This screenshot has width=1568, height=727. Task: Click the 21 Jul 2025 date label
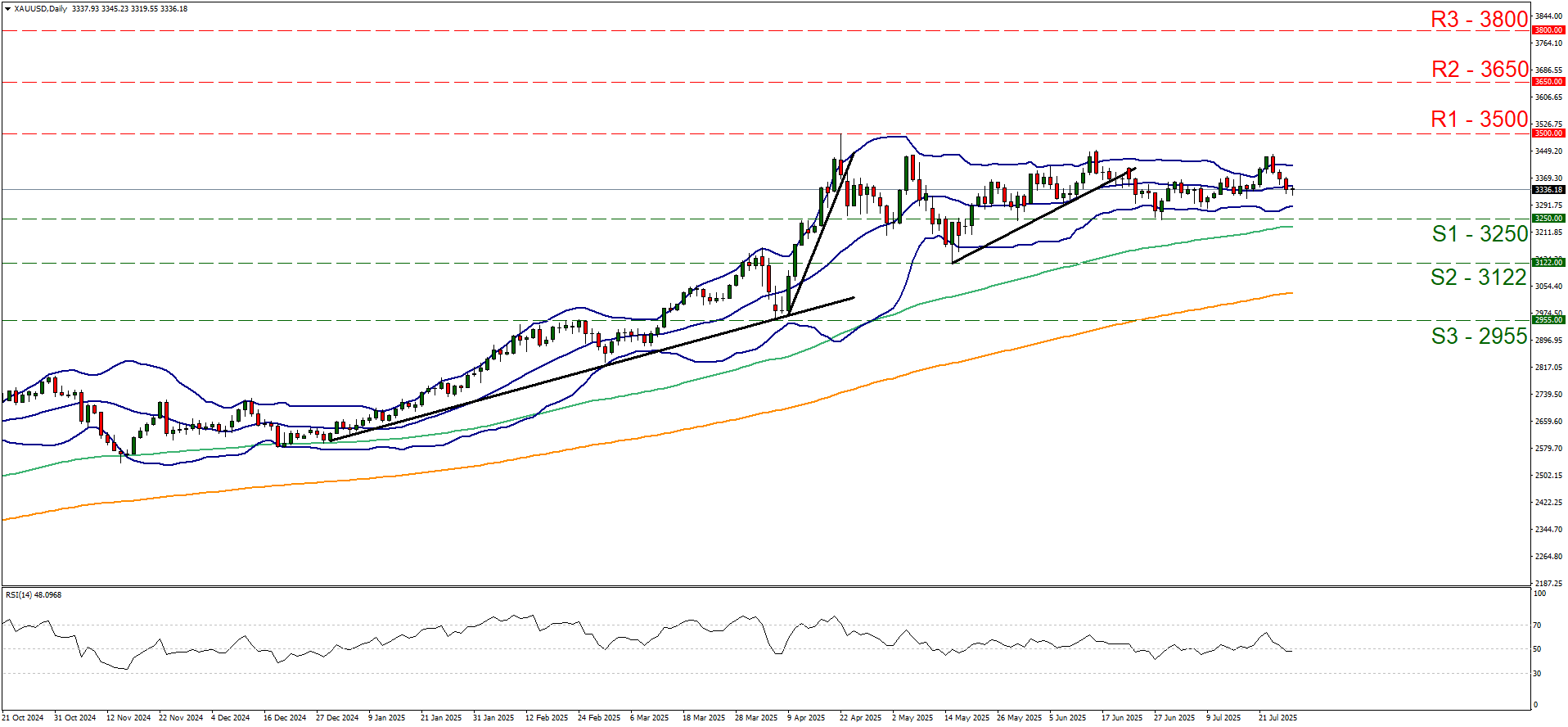tap(1278, 718)
